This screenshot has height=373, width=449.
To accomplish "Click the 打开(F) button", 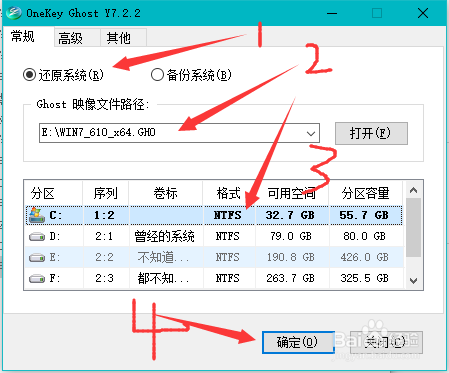I will point(371,133).
